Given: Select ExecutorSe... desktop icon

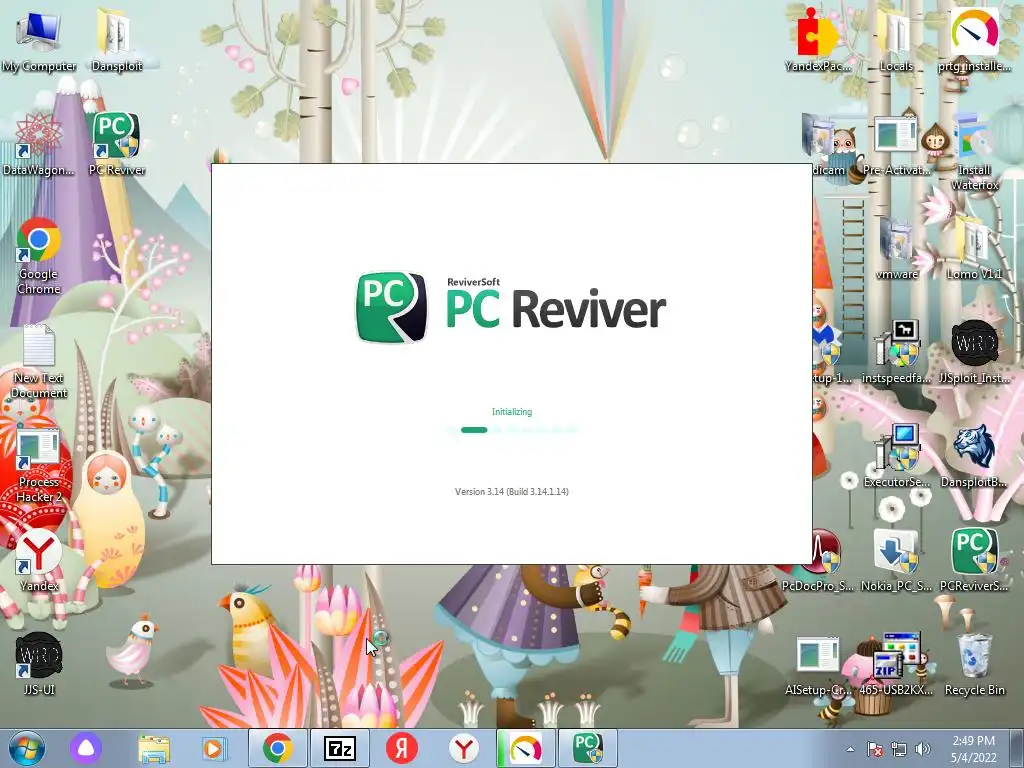Looking at the screenshot, I should (896, 456).
